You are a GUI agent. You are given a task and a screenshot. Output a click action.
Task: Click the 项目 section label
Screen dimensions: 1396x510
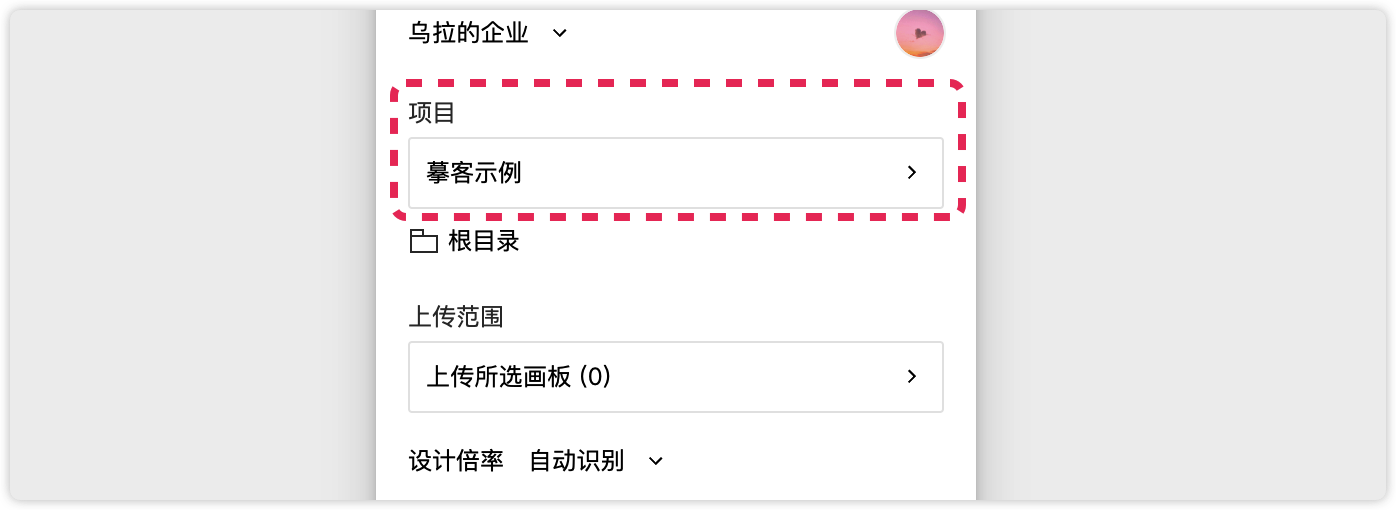coord(432,113)
